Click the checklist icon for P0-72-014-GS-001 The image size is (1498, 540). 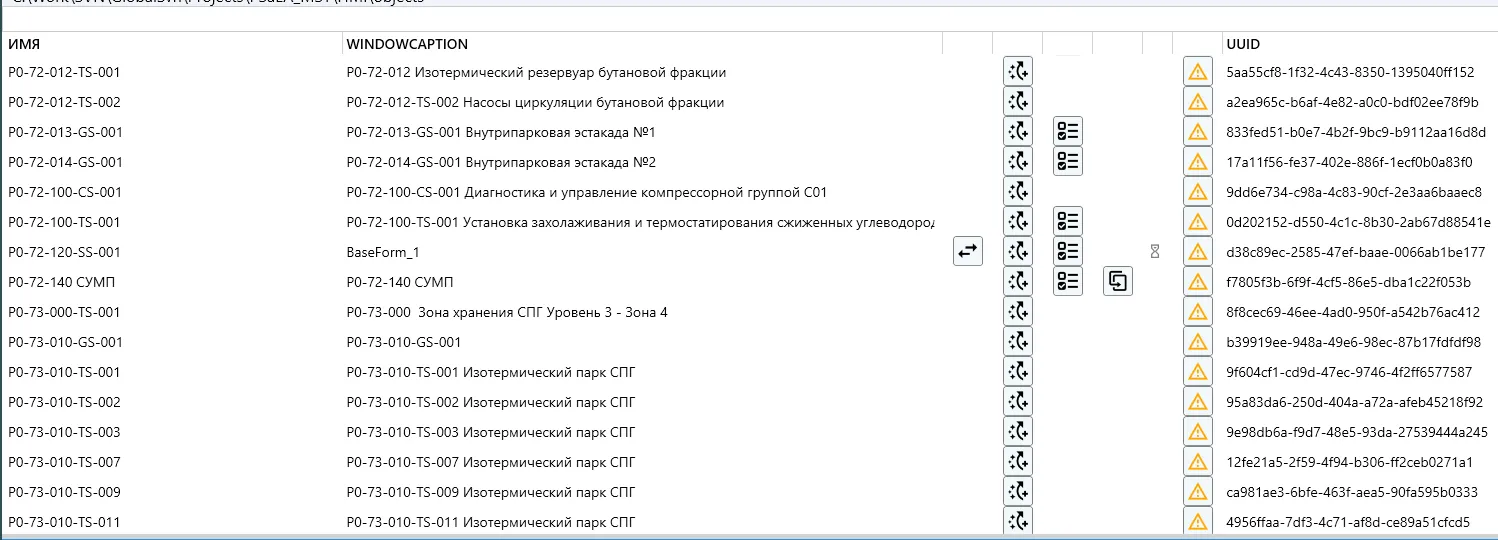(1068, 162)
